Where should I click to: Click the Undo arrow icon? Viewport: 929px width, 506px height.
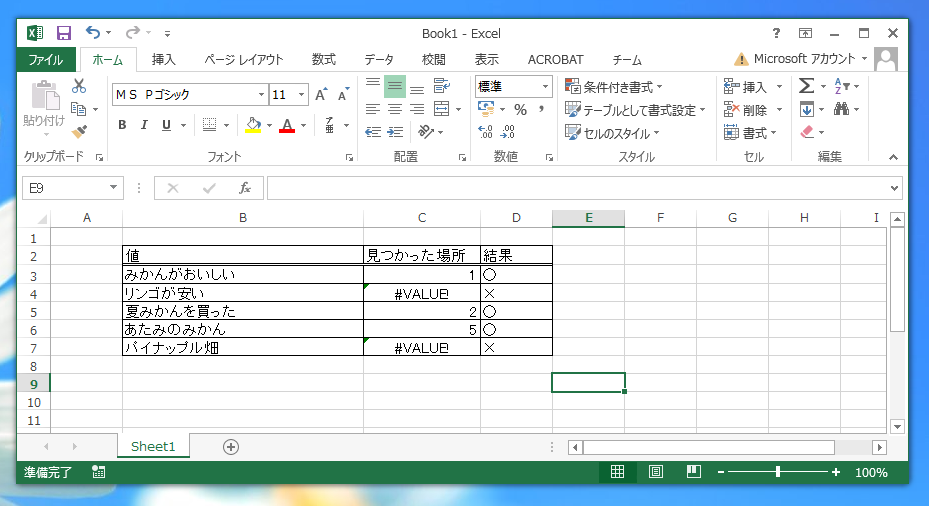click(x=93, y=33)
